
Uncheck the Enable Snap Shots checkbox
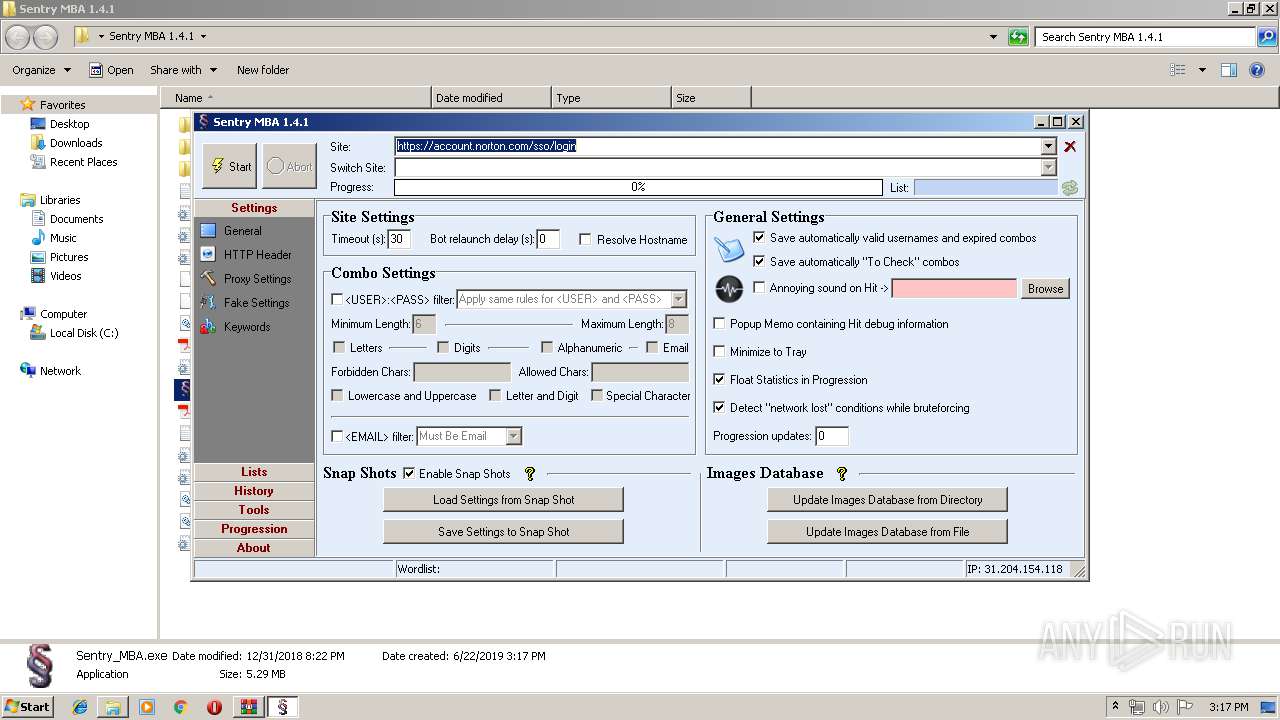(x=409, y=474)
